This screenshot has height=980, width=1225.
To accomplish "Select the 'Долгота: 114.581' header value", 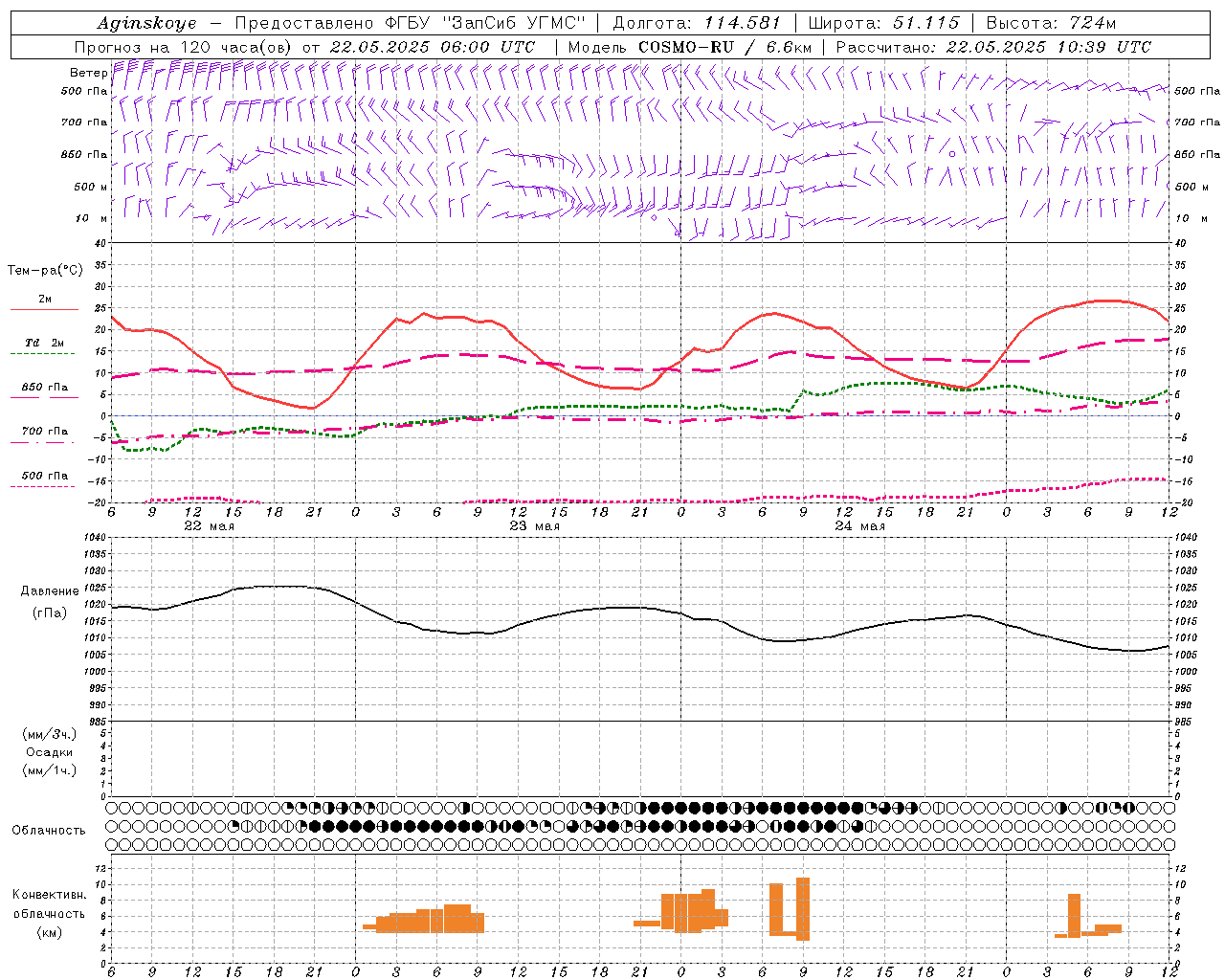I will [x=697, y=23].
